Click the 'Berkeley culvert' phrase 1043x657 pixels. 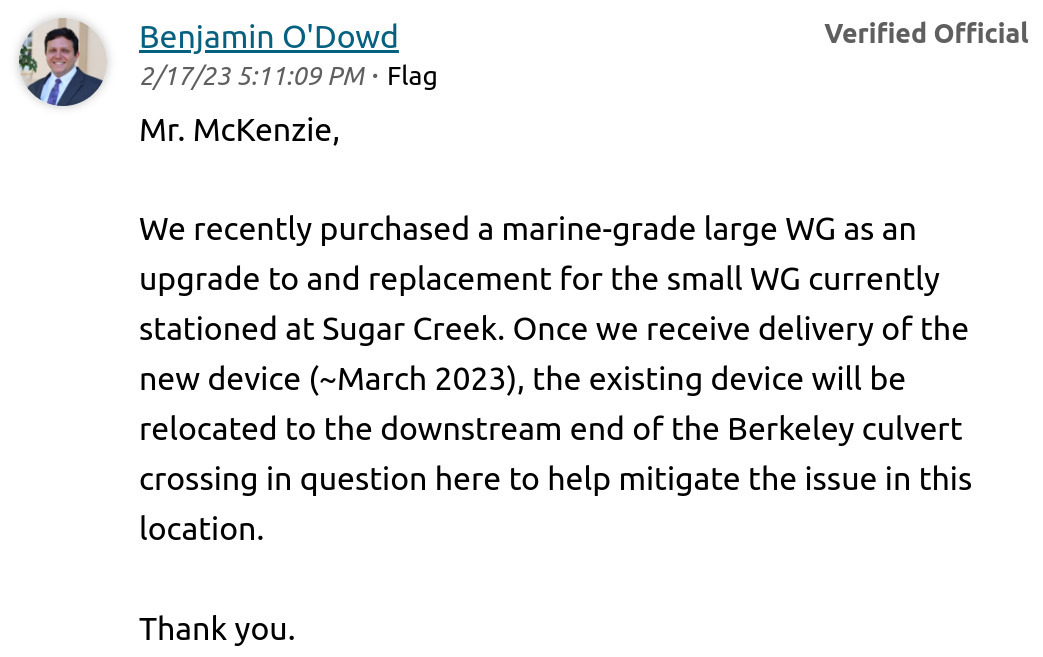[x=845, y=430]
